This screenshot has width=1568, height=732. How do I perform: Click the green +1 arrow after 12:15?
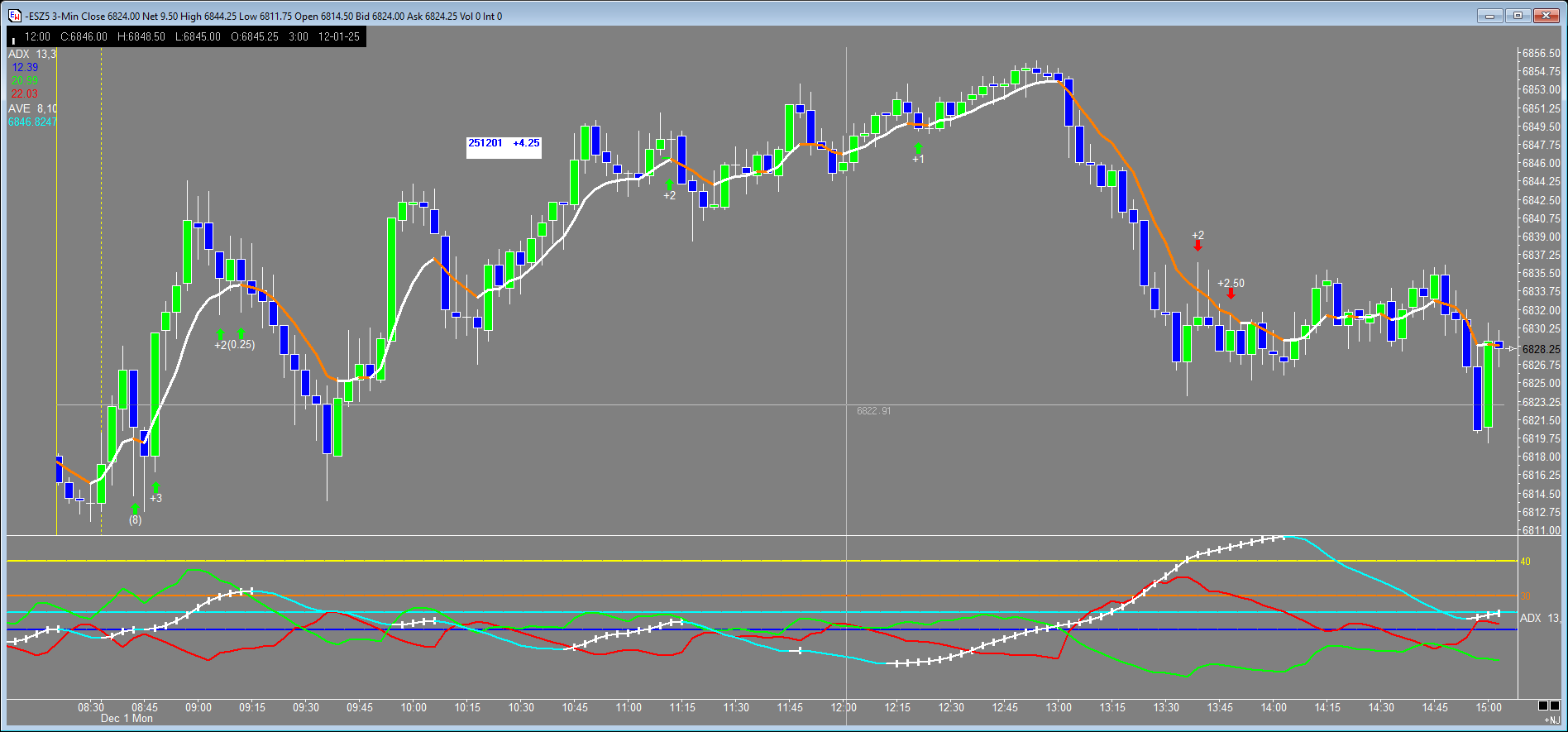point(918,148)
